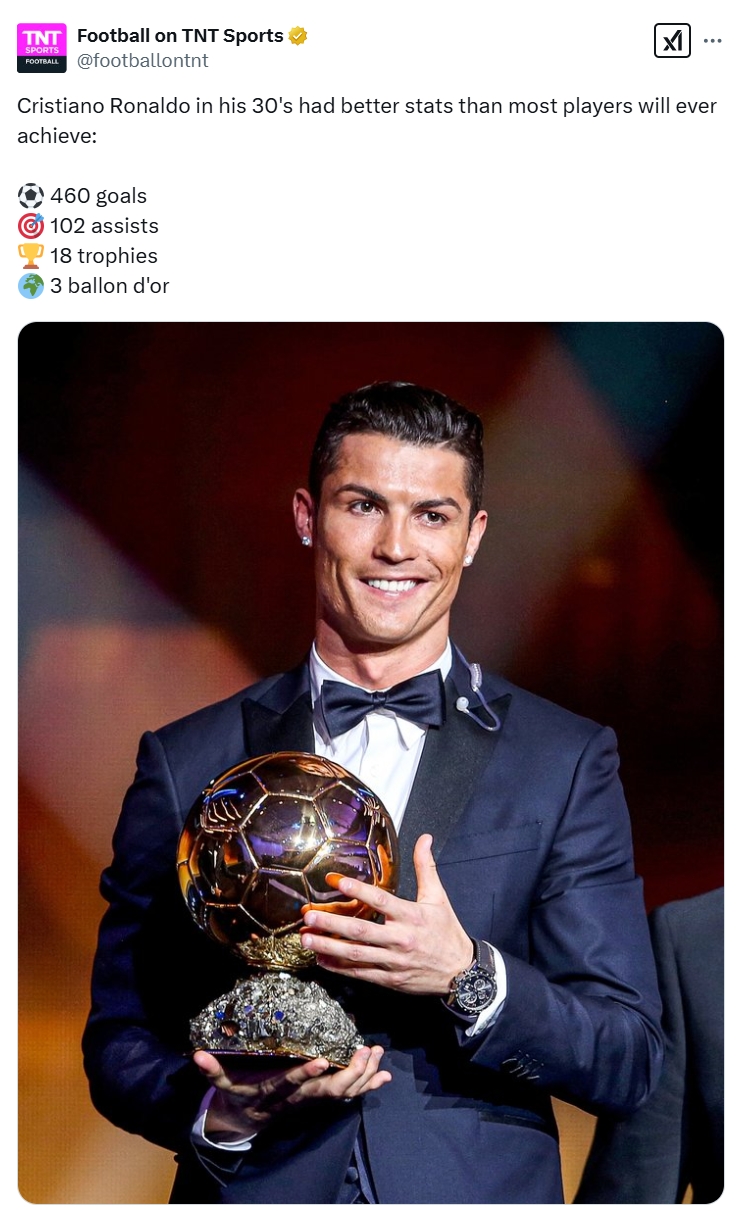Click the text '460 goals'

click(98, 196)
